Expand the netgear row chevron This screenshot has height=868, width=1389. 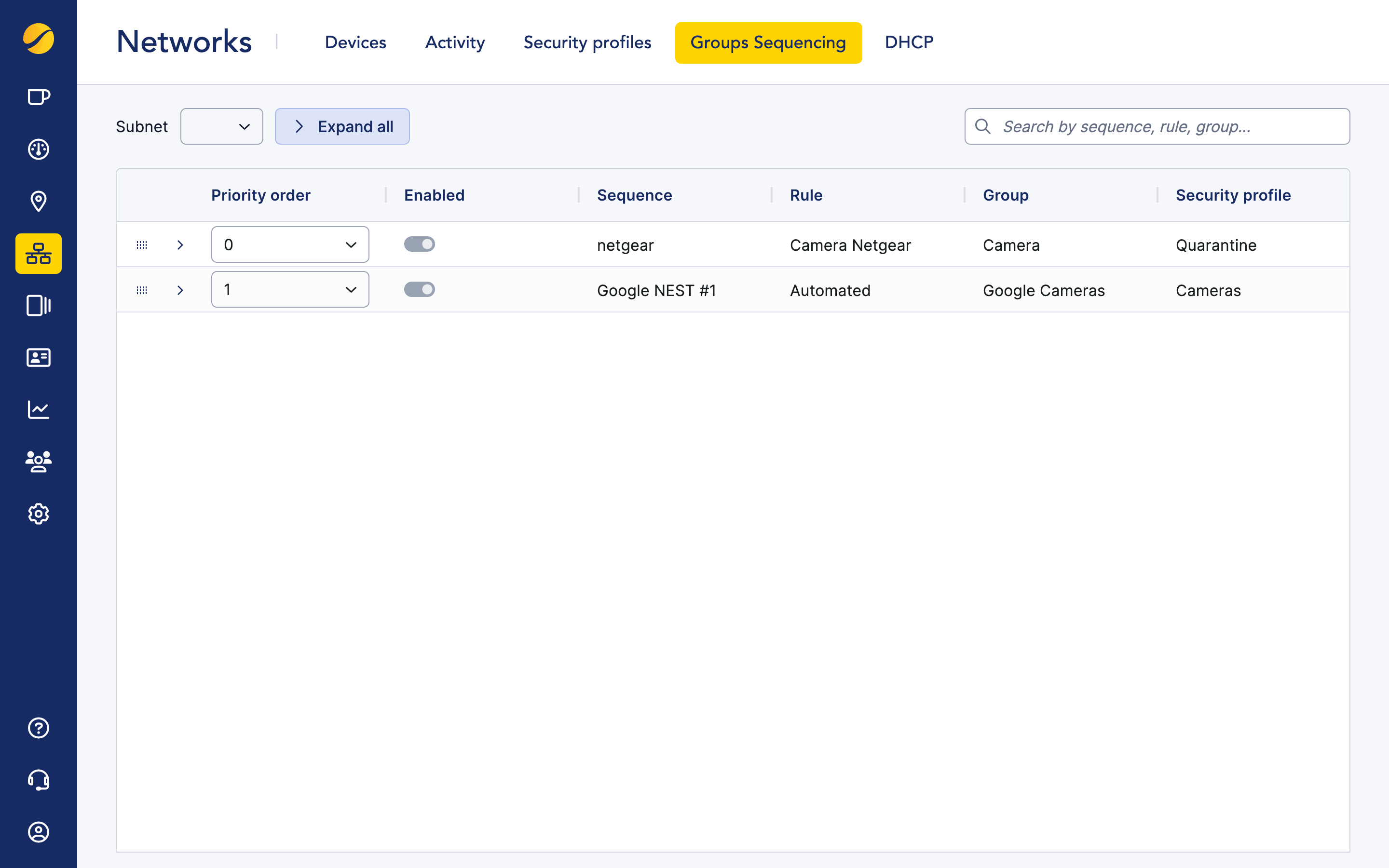[180, 245]
